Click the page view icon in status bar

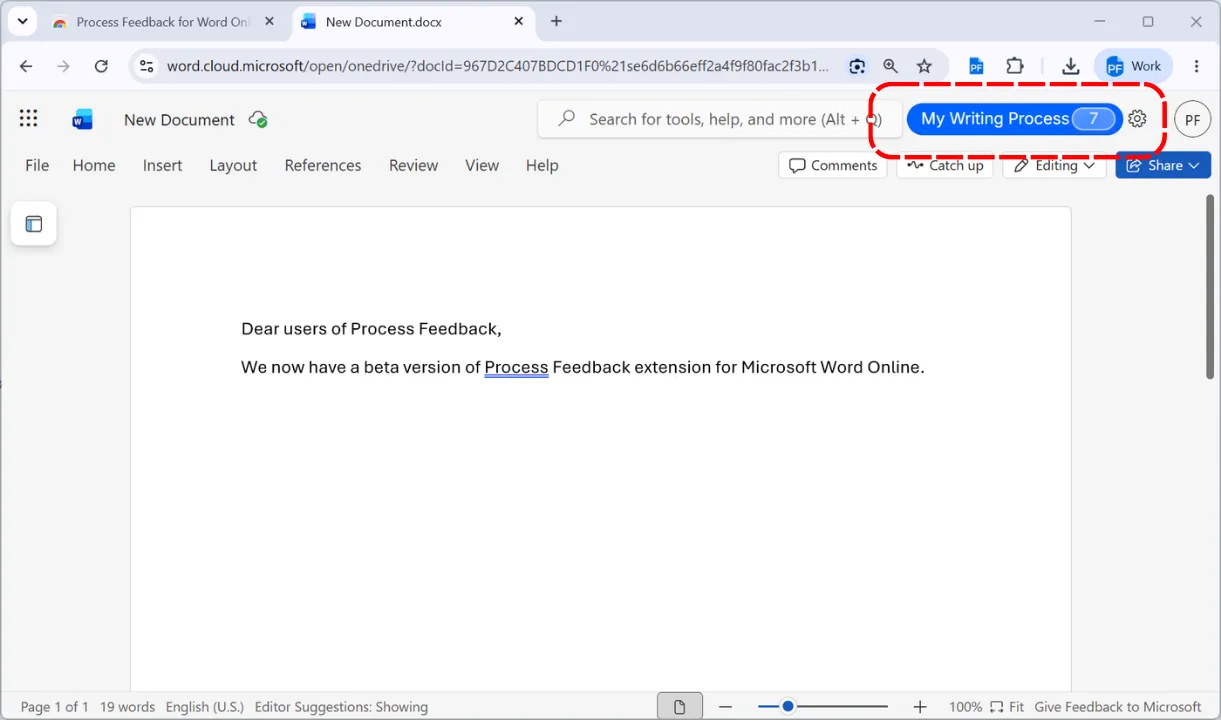coord(680,707)
